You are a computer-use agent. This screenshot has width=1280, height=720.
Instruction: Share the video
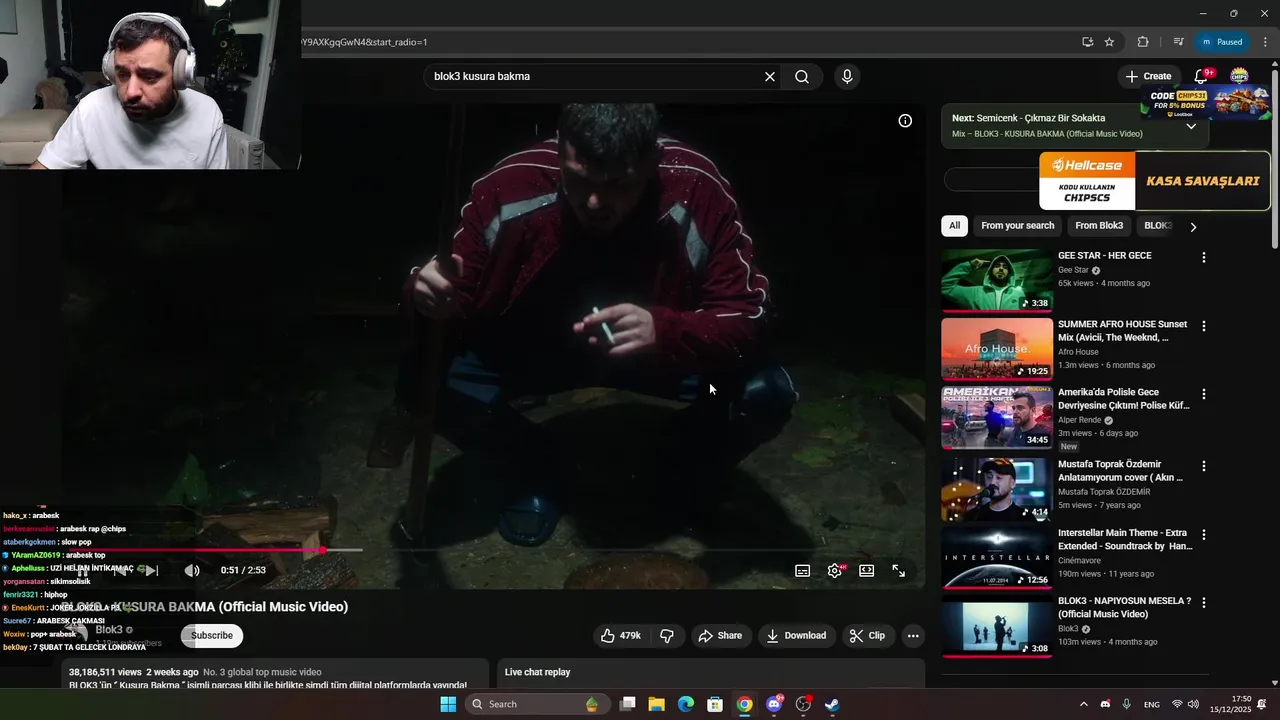(x=720, y=635)
